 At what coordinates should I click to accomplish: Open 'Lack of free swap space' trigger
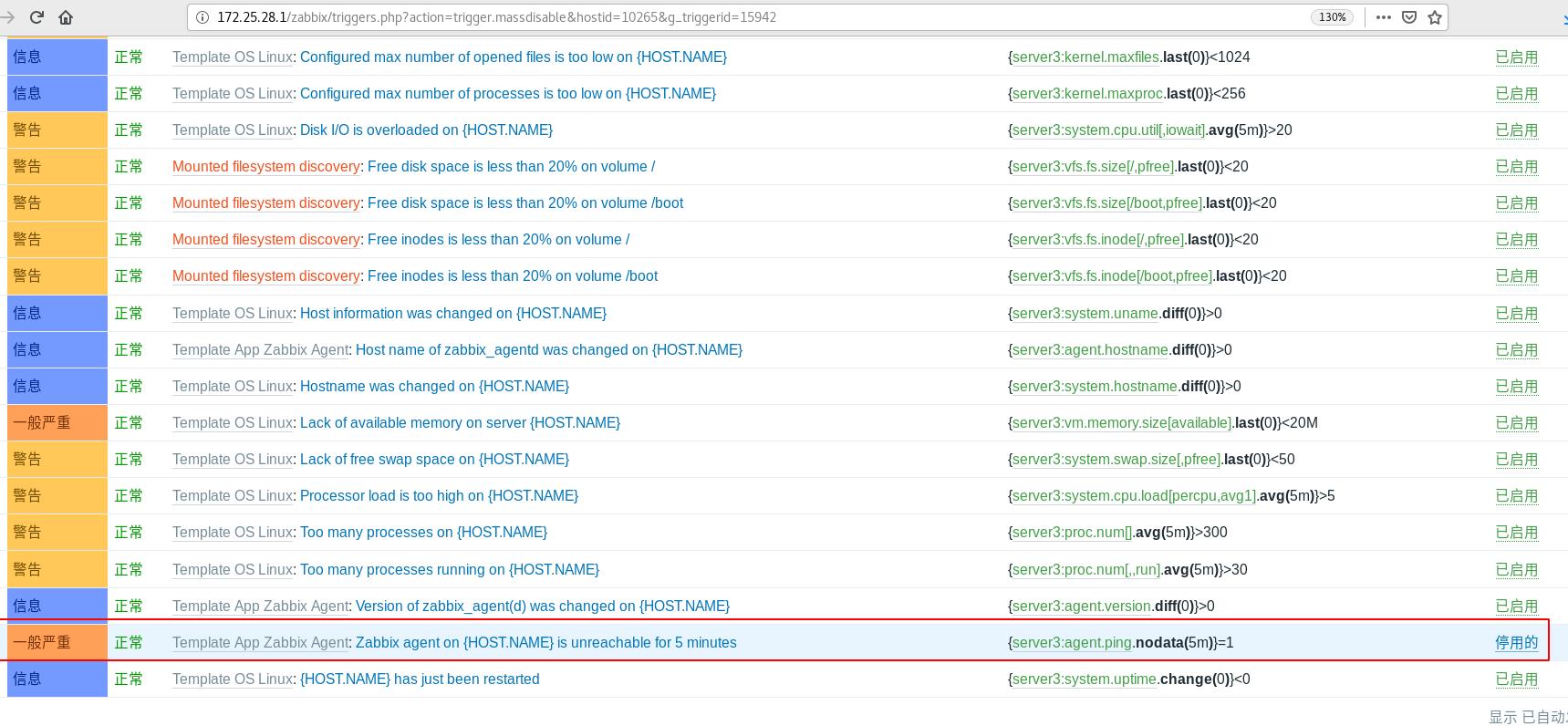[434, 459]
